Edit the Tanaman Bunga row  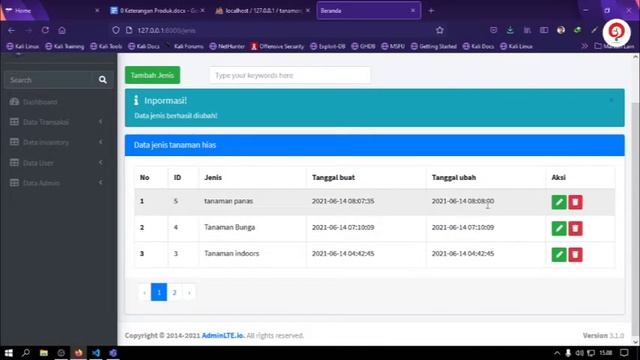559,228
